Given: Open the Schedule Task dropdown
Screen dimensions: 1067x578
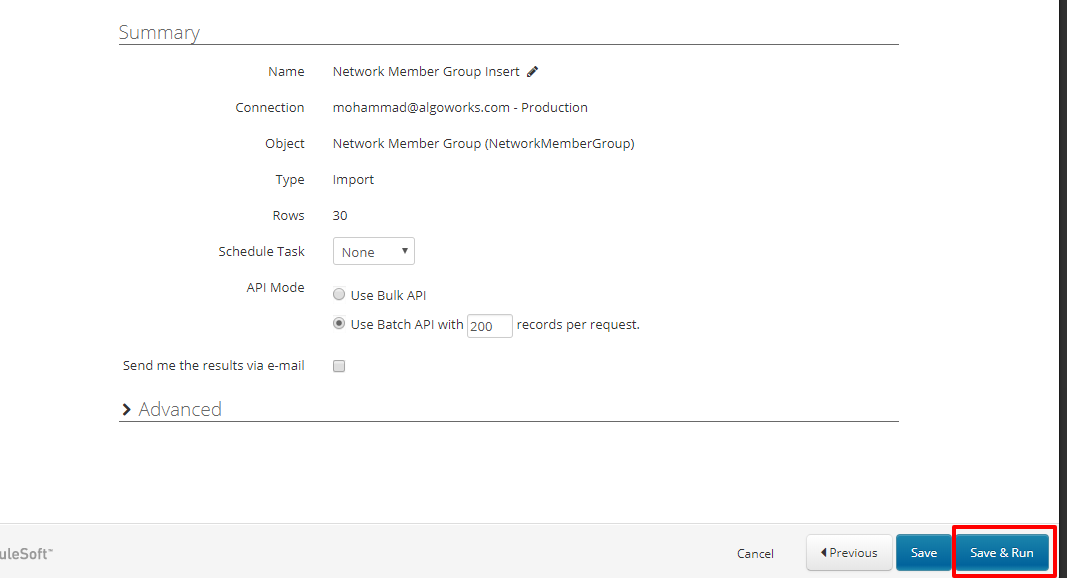Looking at the screenshot, I should (x=373, y=252).
